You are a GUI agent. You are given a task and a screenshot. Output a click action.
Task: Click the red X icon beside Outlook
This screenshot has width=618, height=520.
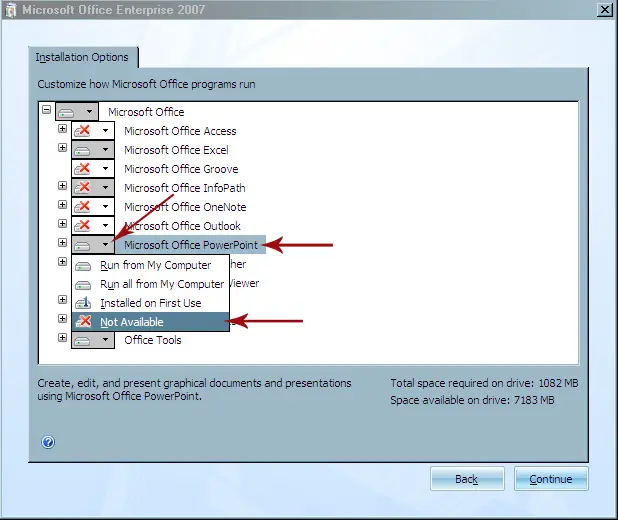point(82,226)
